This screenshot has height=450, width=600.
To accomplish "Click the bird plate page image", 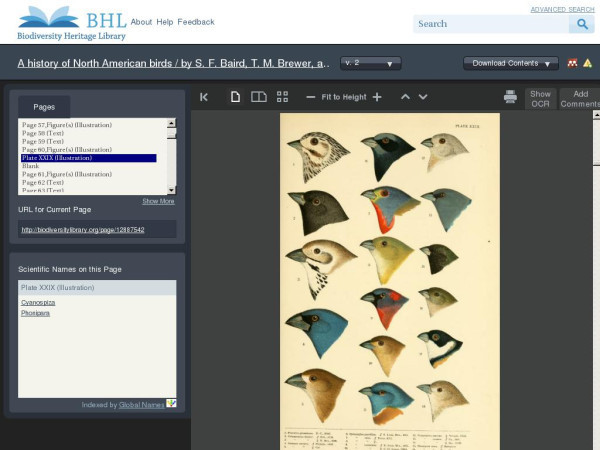I will point(390,281).
